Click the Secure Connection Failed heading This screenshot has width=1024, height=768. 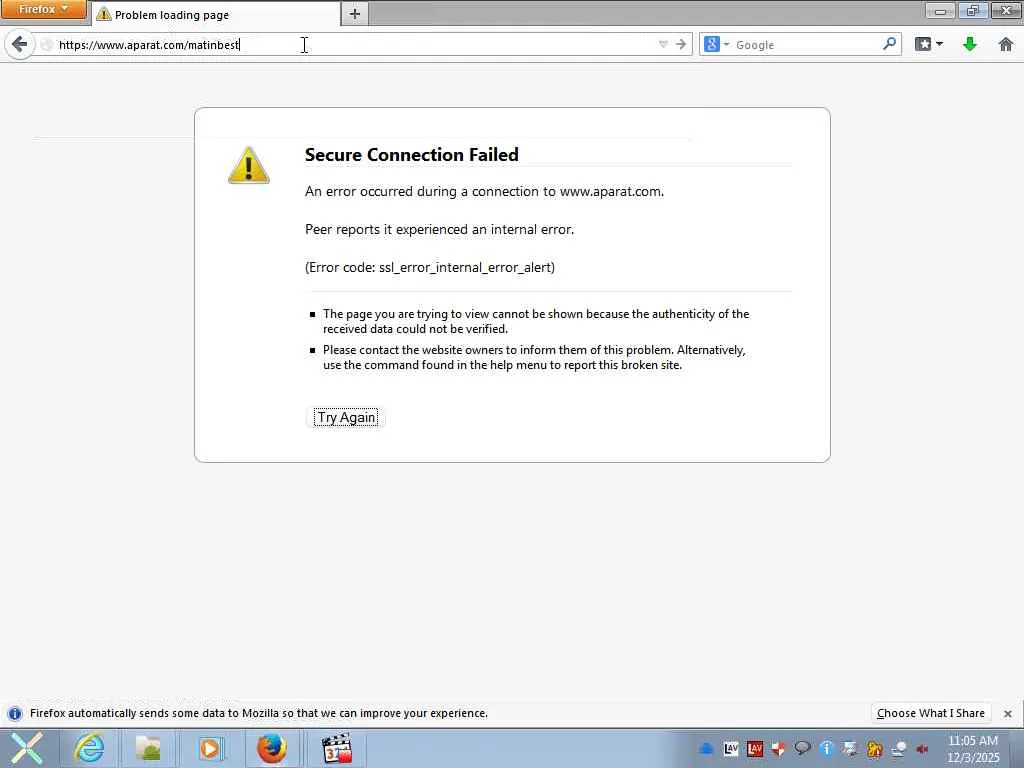tap(411, 155)
